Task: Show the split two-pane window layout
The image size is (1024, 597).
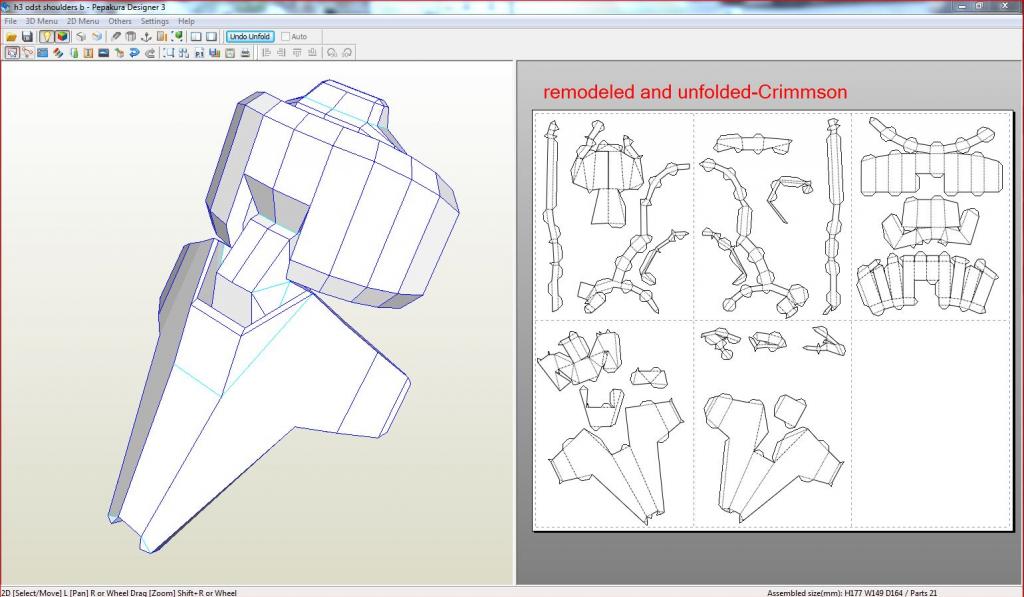Action: pyautogui.click(x=196, y=37)
